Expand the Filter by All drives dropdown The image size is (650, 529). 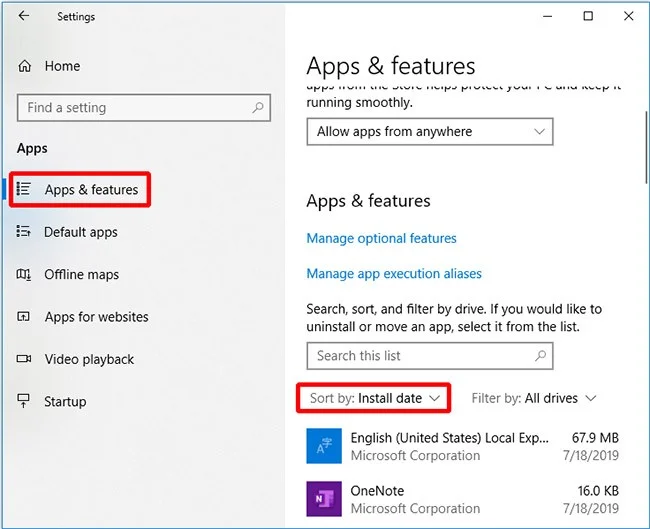click(534, 398)
